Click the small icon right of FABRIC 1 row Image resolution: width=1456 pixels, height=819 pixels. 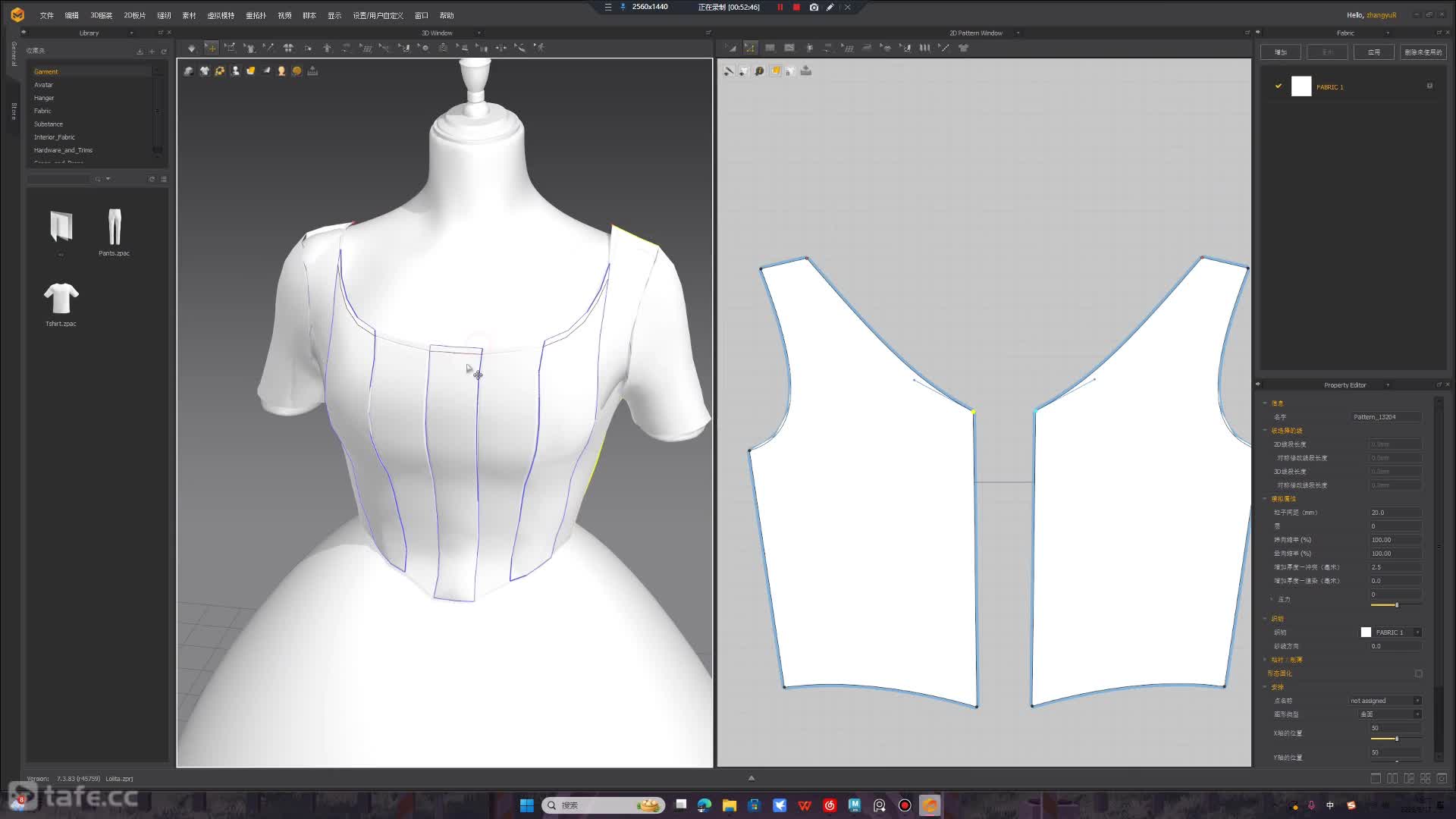coord(1429,86)
